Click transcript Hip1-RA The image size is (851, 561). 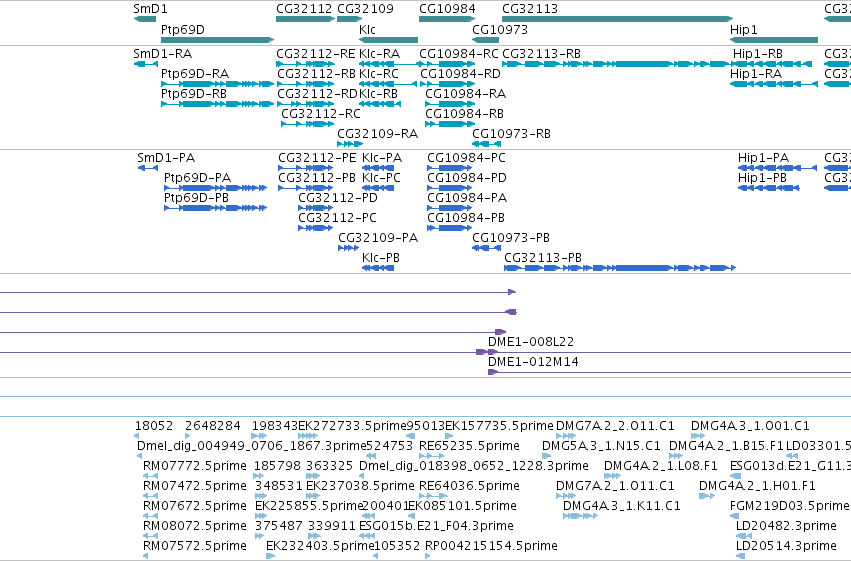756,74
